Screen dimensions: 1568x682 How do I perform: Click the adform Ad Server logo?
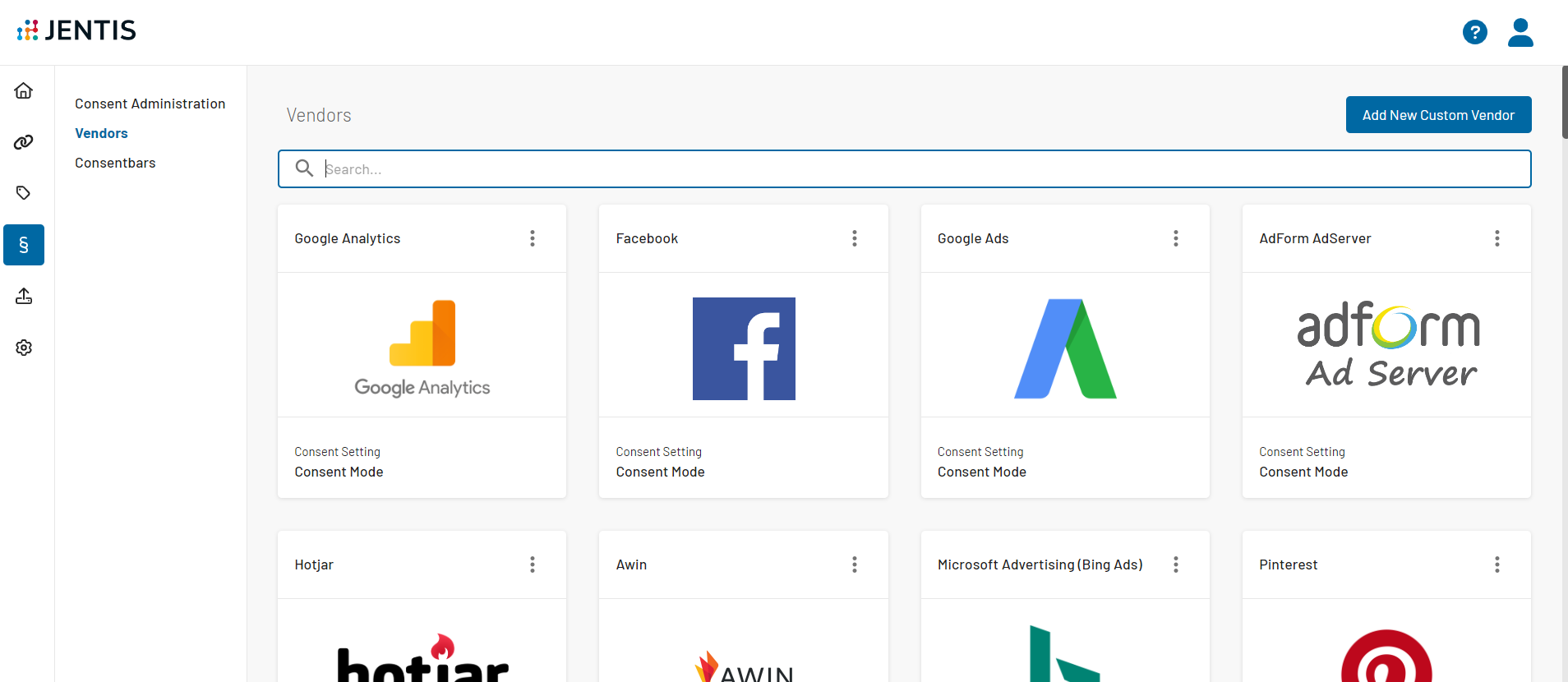pyautogui.click(x=1388, y=345)
